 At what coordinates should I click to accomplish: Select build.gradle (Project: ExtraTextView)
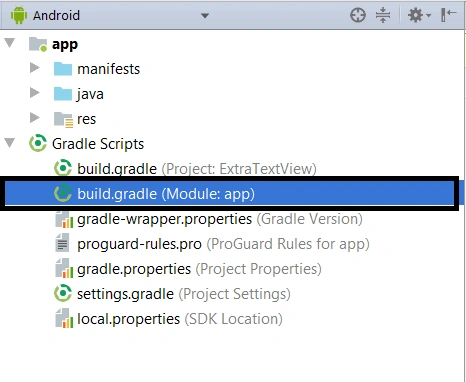tap(197, 169)
